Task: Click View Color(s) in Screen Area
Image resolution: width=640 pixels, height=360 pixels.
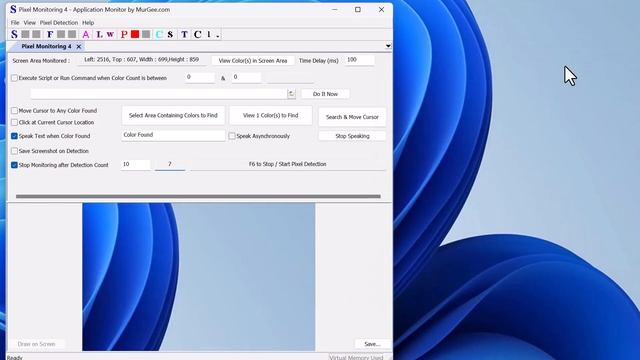Action: 253,60
